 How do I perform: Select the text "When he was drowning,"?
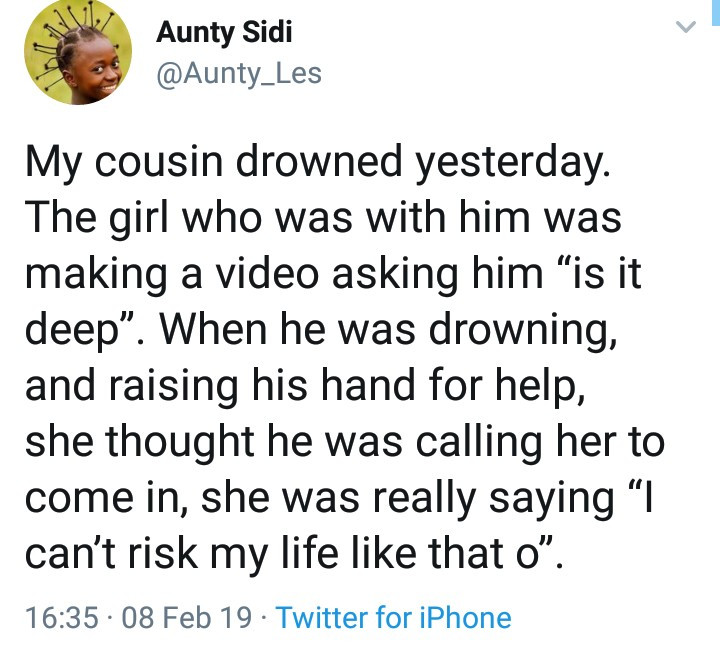tap(388, 330)
